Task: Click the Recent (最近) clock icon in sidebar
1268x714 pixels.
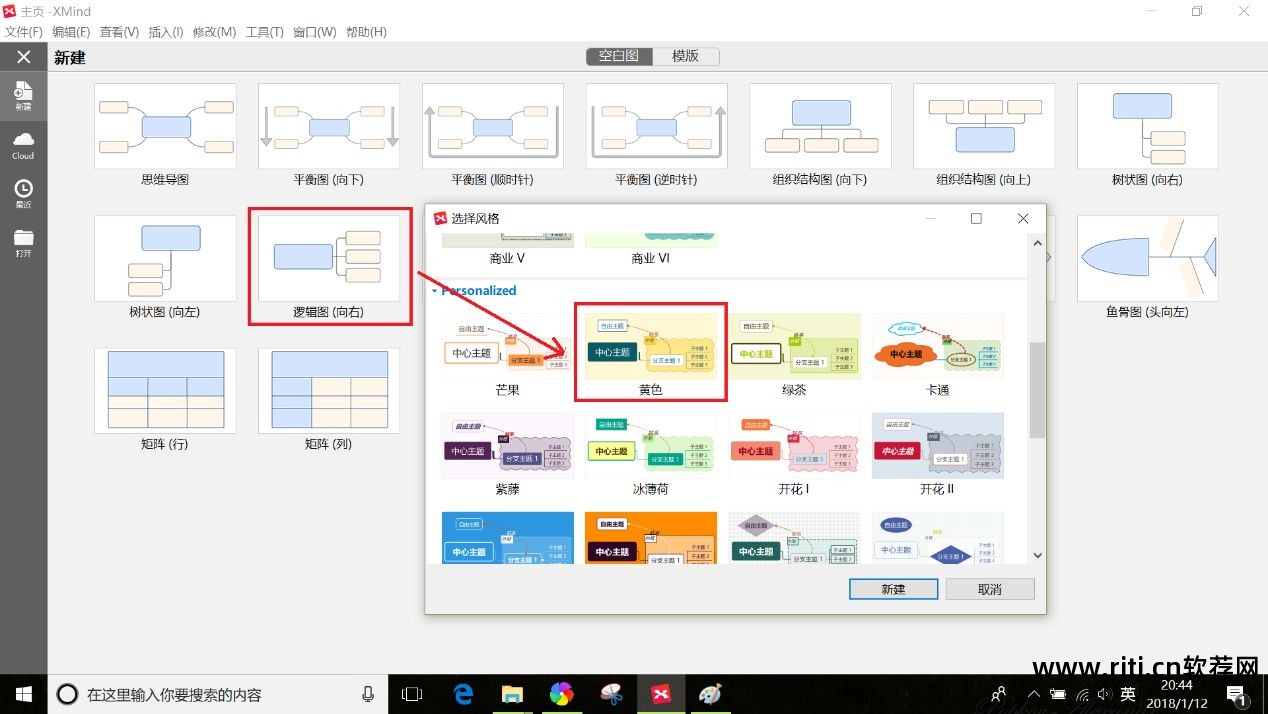Action: click(23, 192)
